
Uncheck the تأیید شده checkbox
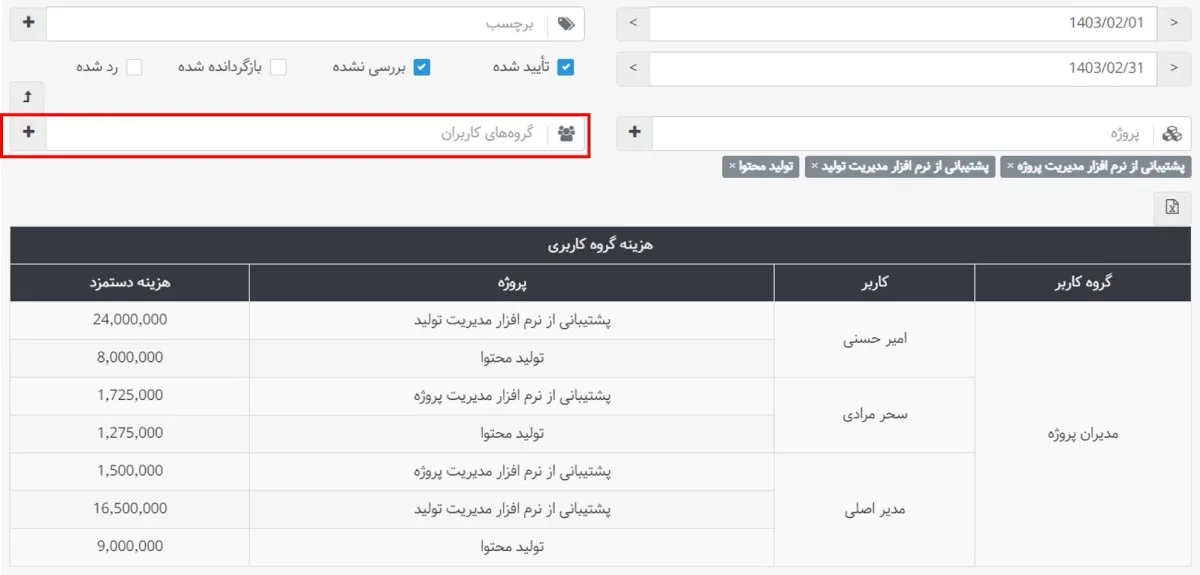coord(566,67)
